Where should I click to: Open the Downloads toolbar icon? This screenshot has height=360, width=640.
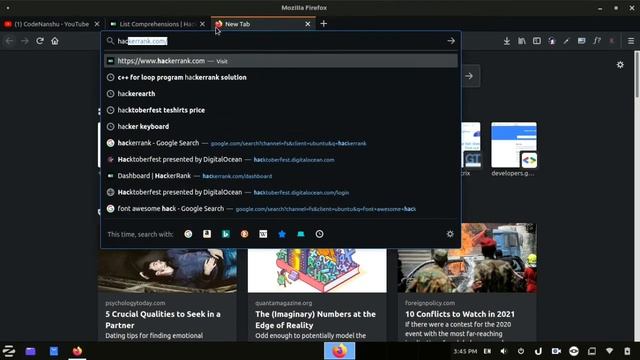point(507,41)
